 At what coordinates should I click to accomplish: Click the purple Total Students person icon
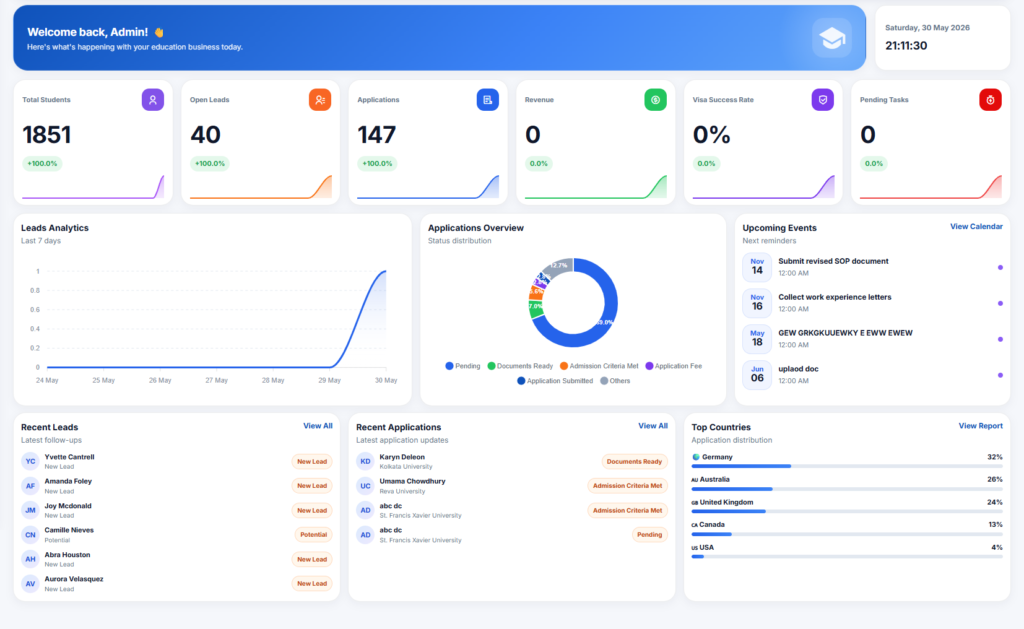tap(153, 100)
